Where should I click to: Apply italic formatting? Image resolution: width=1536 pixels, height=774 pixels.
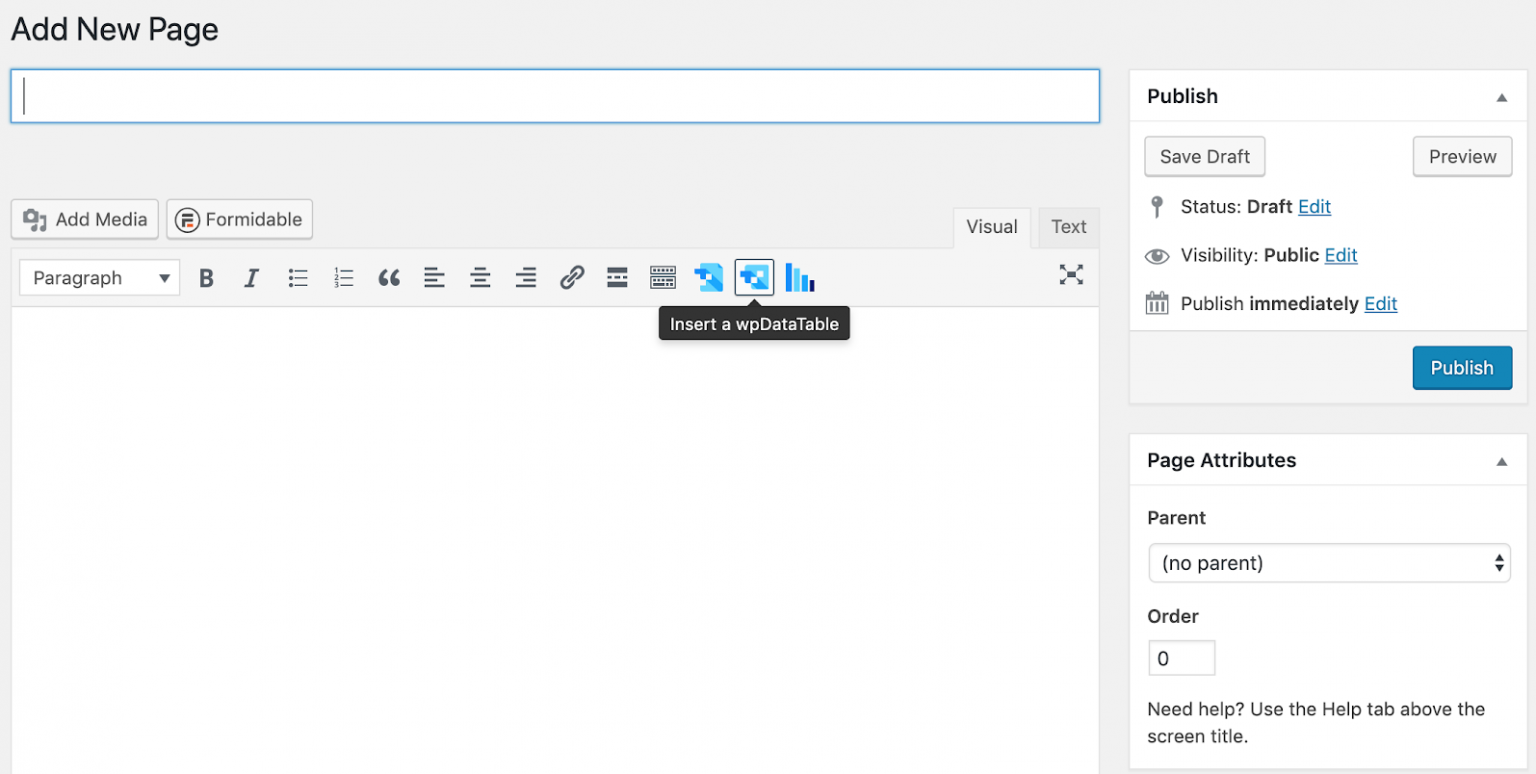tap(252, 277)
